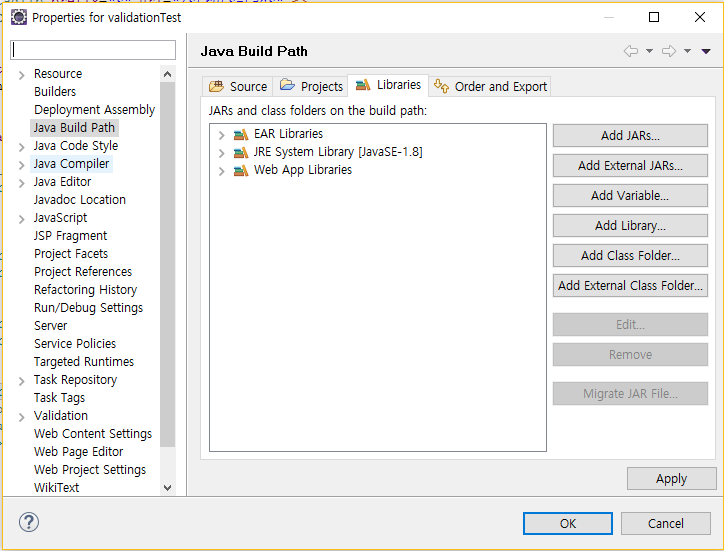Click the Projects tab folder icon

pos(287,85)
